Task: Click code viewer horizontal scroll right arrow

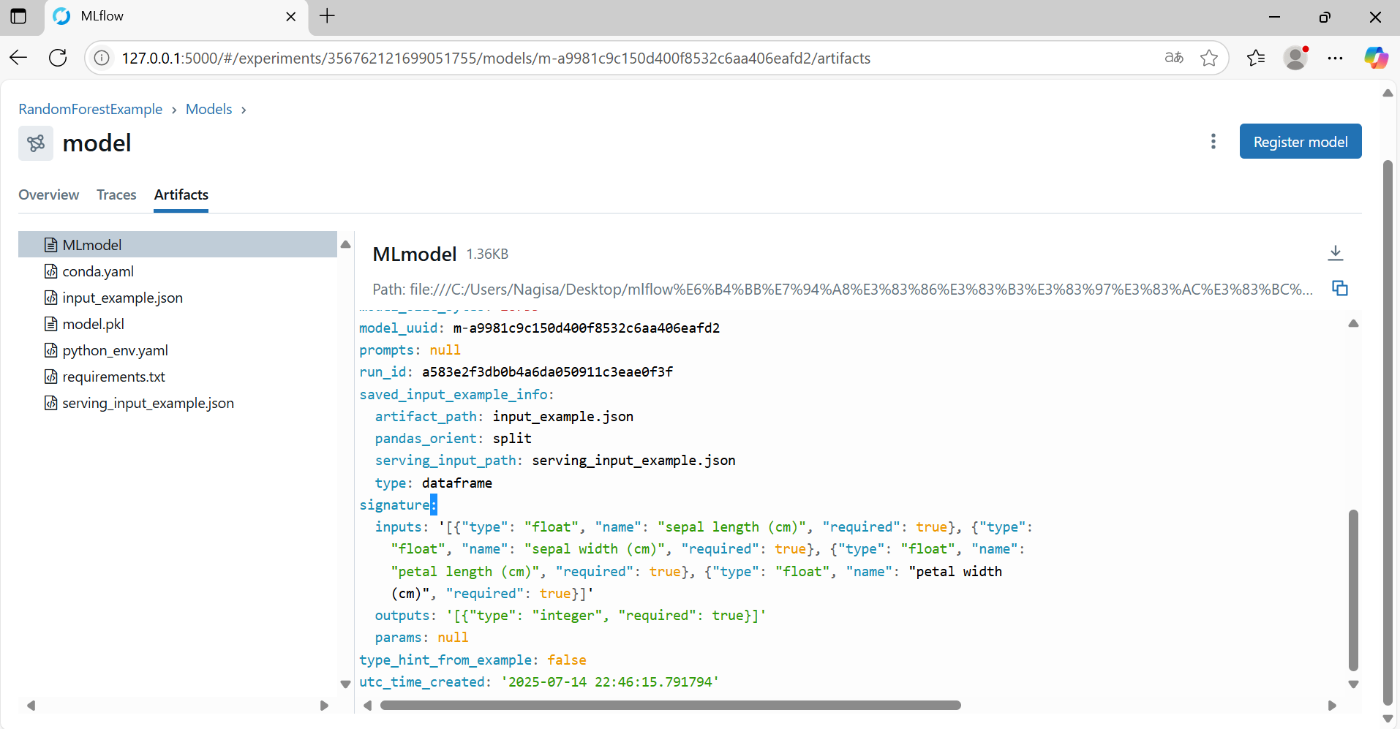Action: coord(1332,705)
